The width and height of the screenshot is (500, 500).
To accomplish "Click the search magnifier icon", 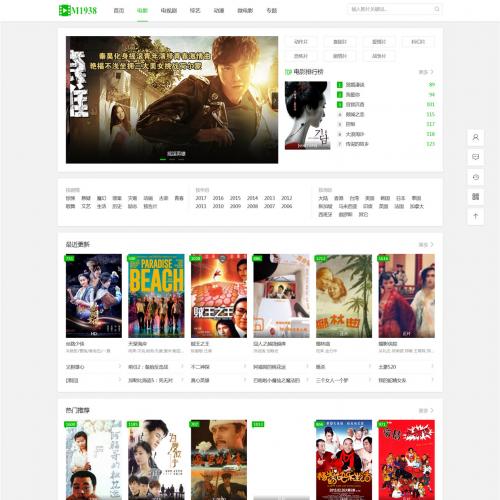I will pos(437,9).
